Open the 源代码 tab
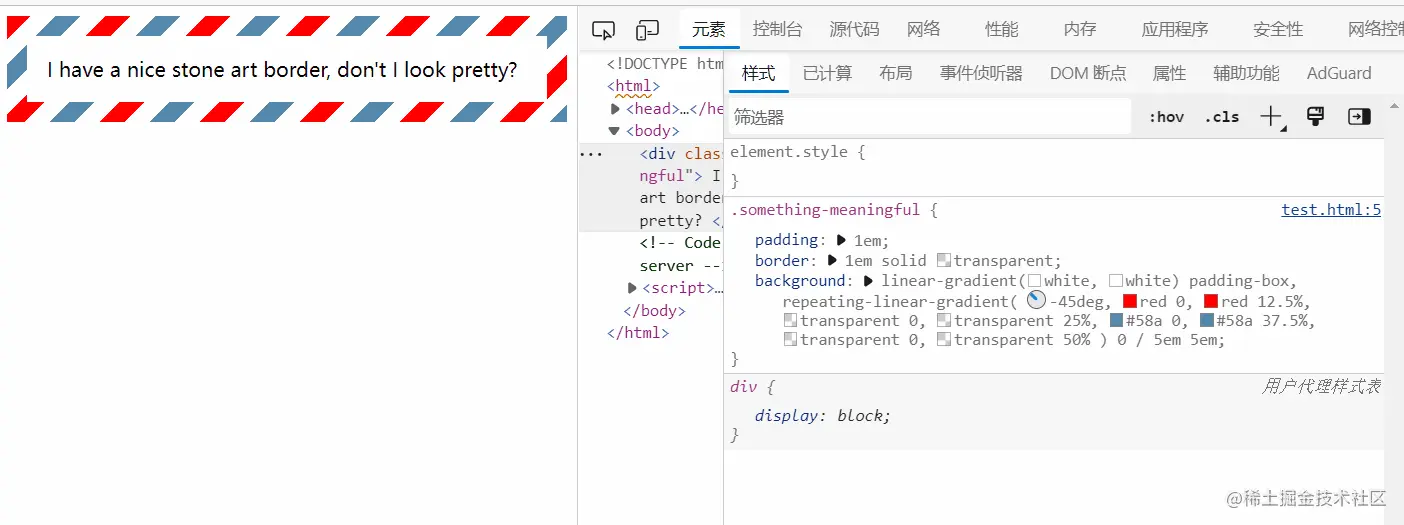 pos(854,30)
